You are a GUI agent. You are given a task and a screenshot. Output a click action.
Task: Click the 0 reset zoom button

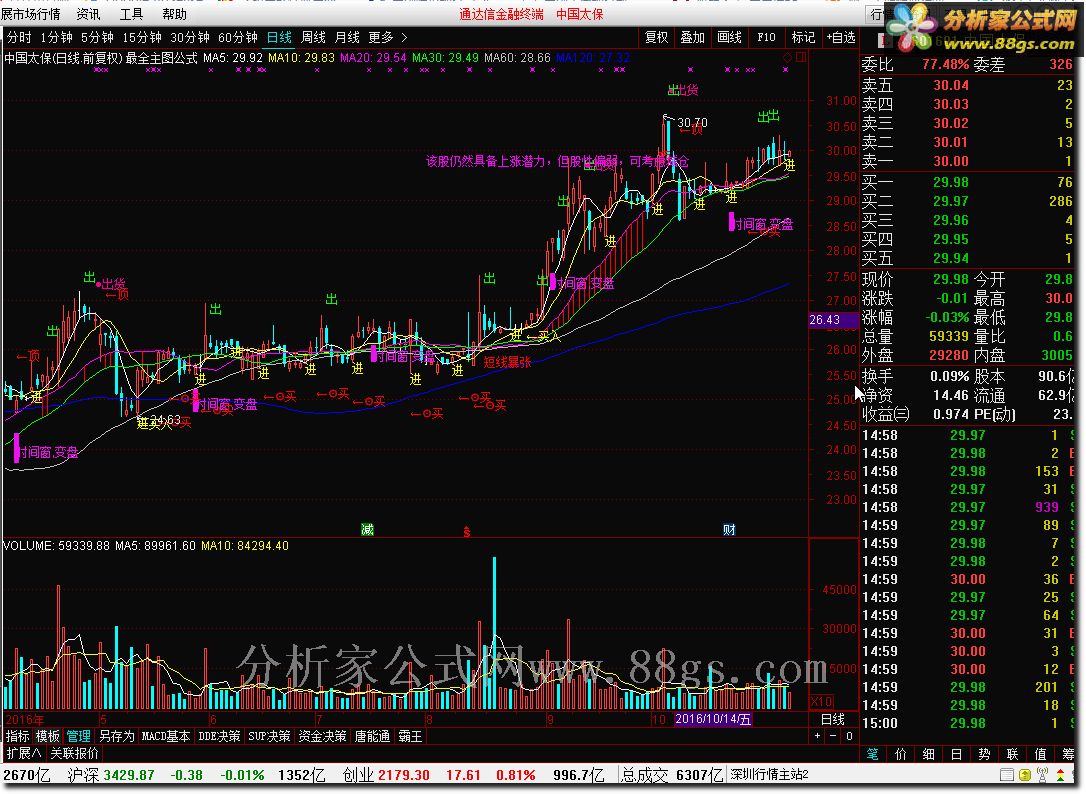(849, 736)
